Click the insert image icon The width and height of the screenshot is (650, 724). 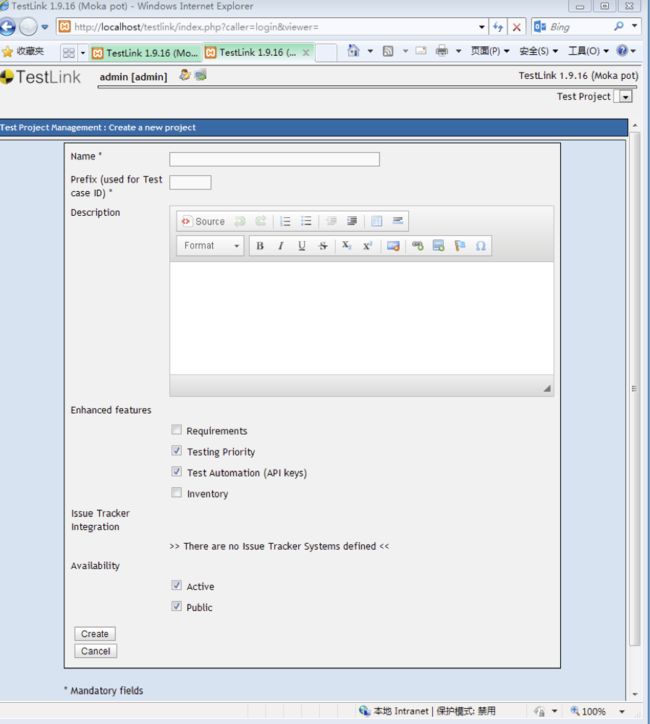(393, 246)
